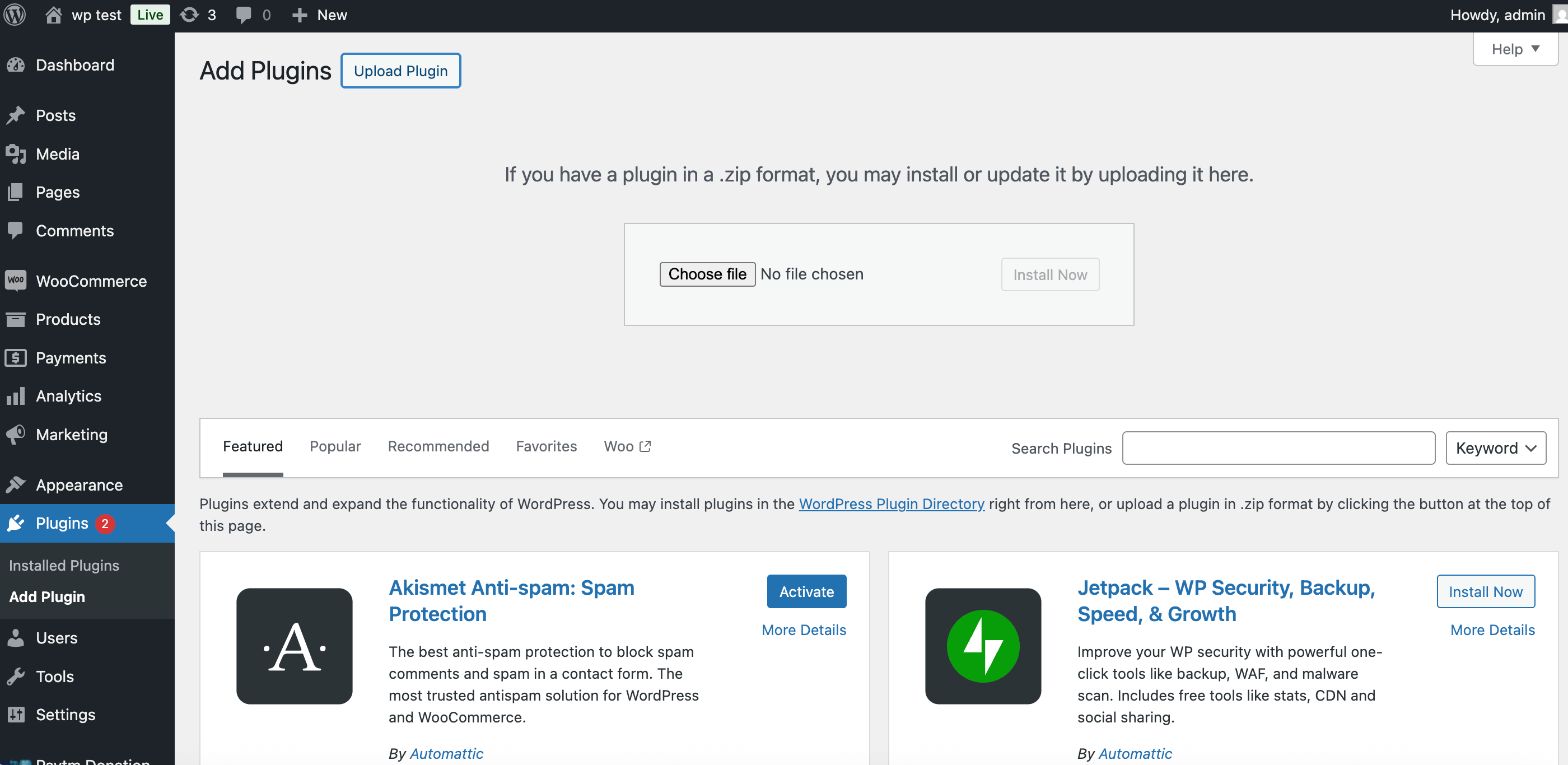Open the WordPress Plugin Directory link
This screenshot has height=765, width=1568.
coord(891,504)
